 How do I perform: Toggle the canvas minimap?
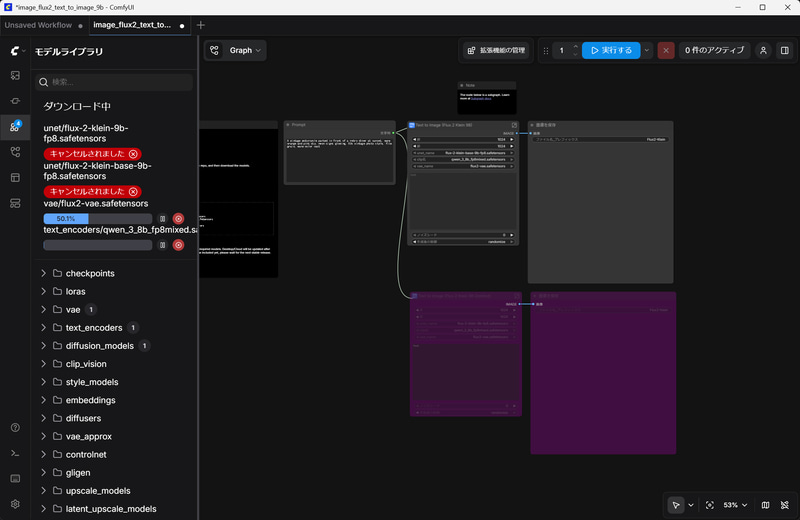765,505
